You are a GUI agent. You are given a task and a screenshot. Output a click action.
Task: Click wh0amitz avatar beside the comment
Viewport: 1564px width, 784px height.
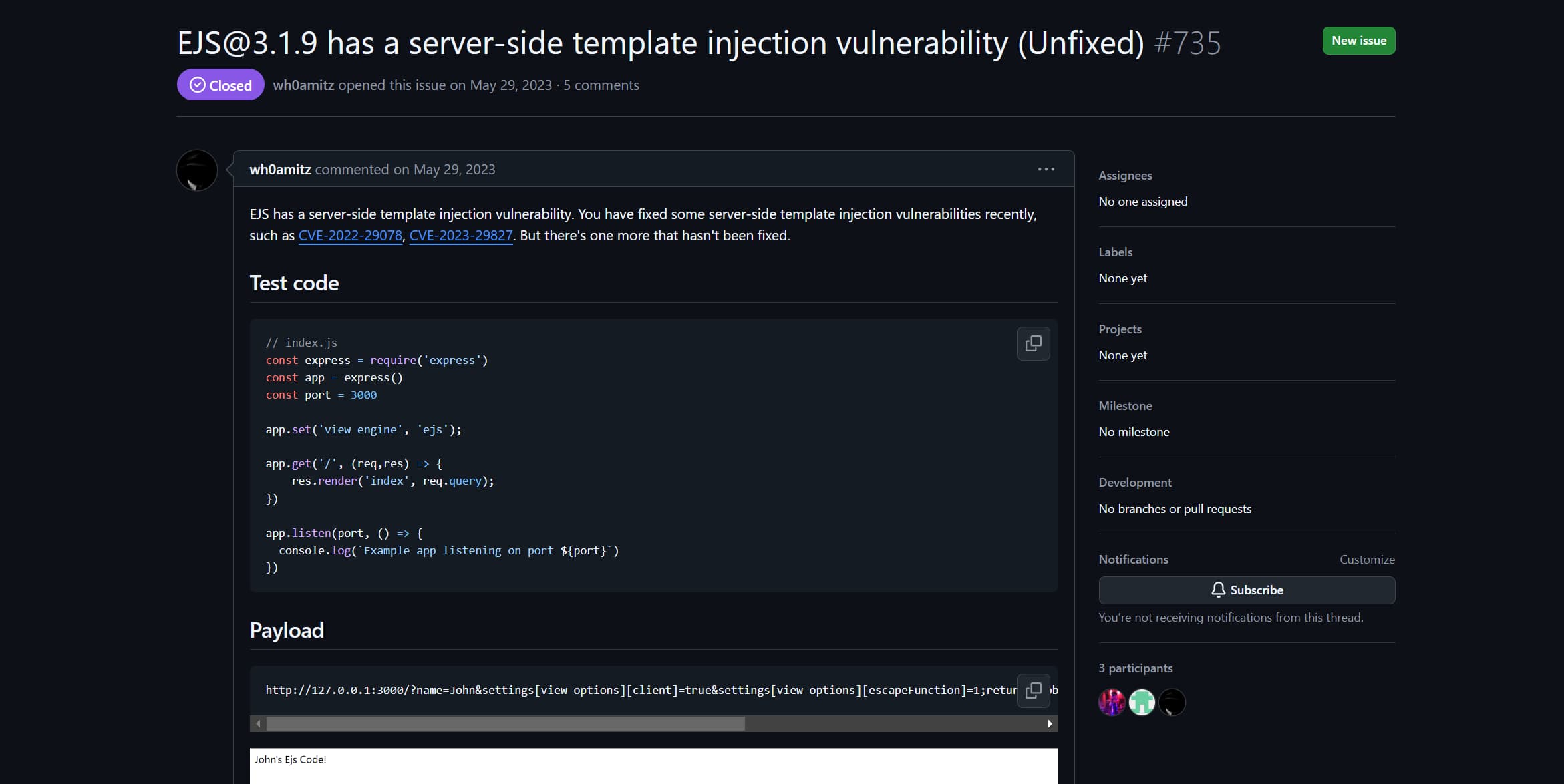(197, 170)
